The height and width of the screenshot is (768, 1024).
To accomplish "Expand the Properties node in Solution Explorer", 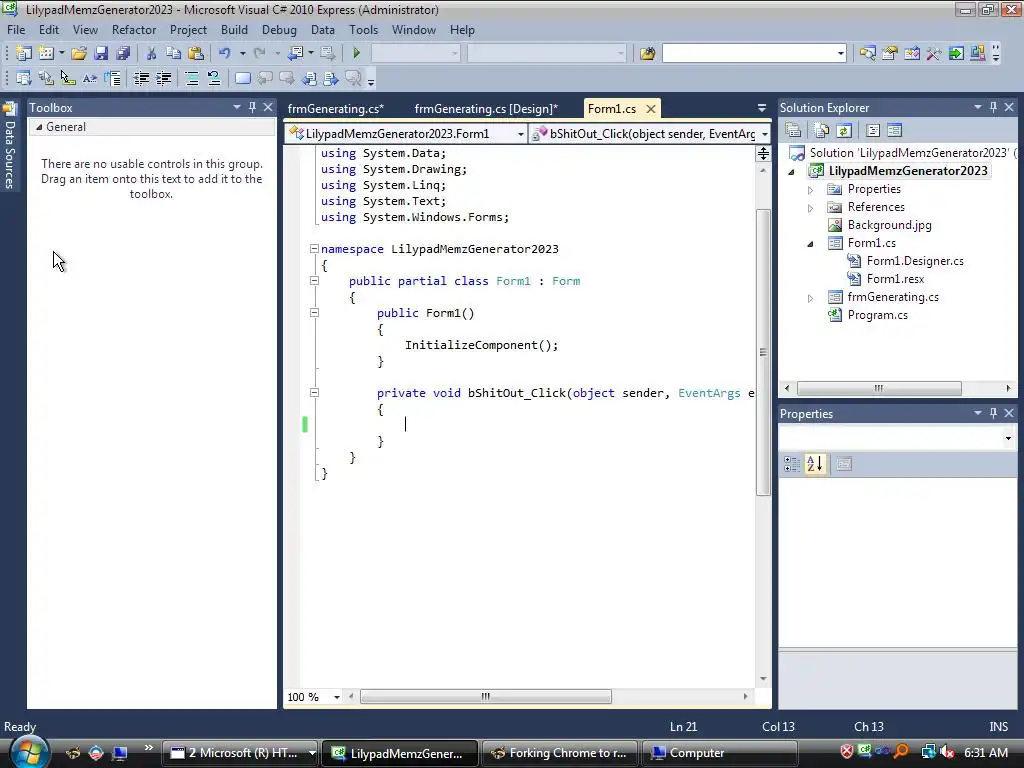I will click(810, 190).
